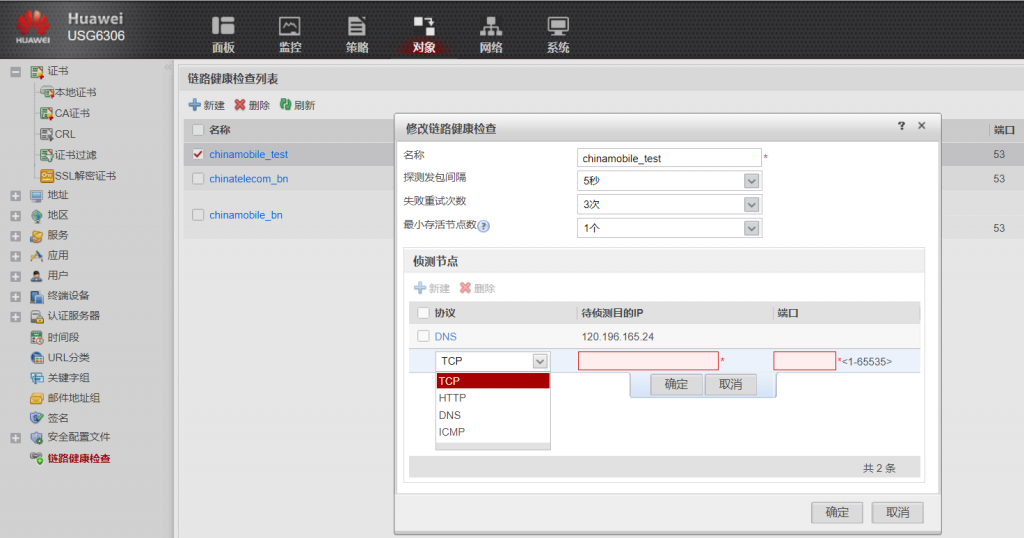Click the 刷新 refresh icon in list toolbar
Viewport: 1024px width, 538px height.
point(285,105)
